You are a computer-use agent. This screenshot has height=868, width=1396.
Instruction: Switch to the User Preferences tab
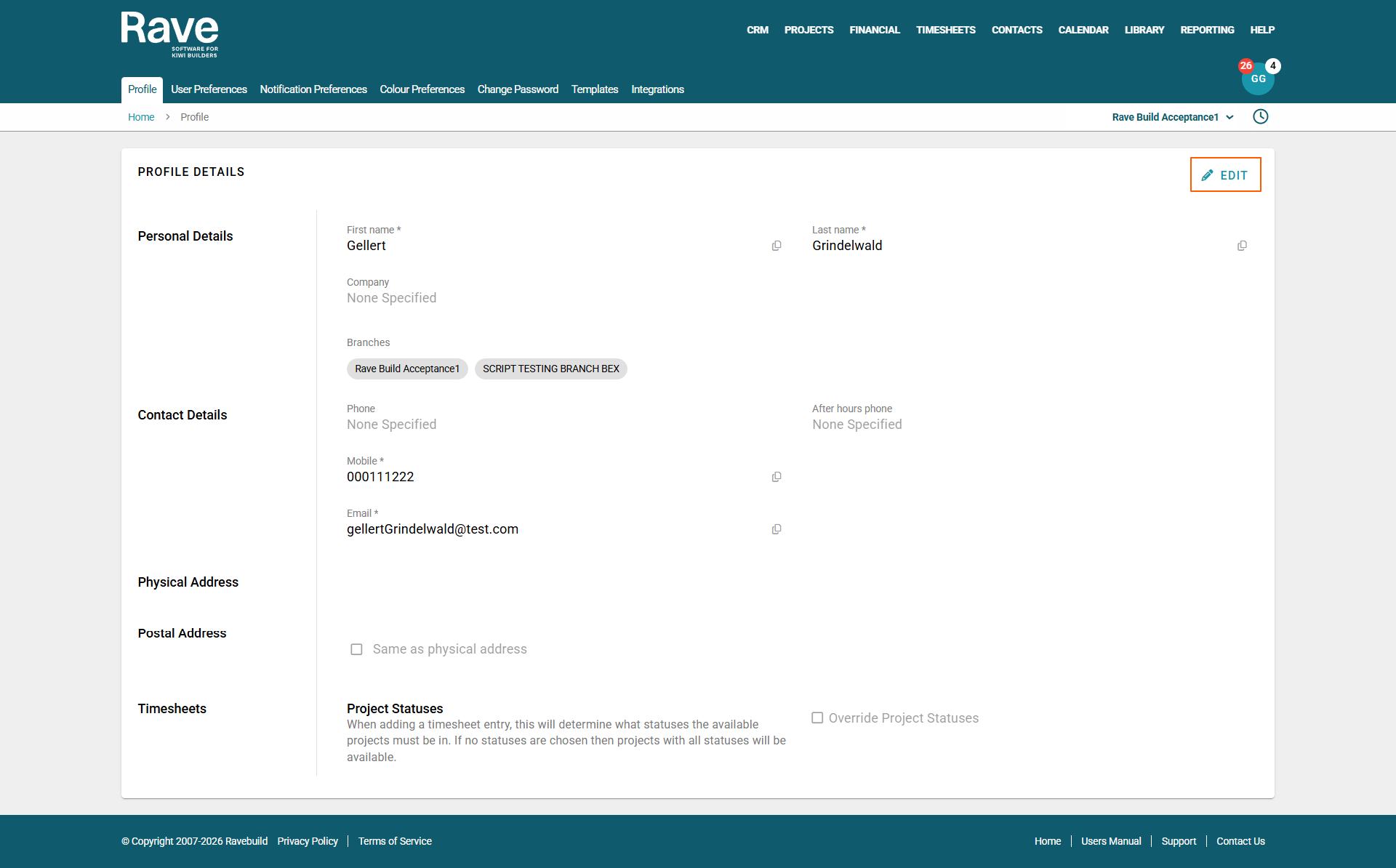209,89
